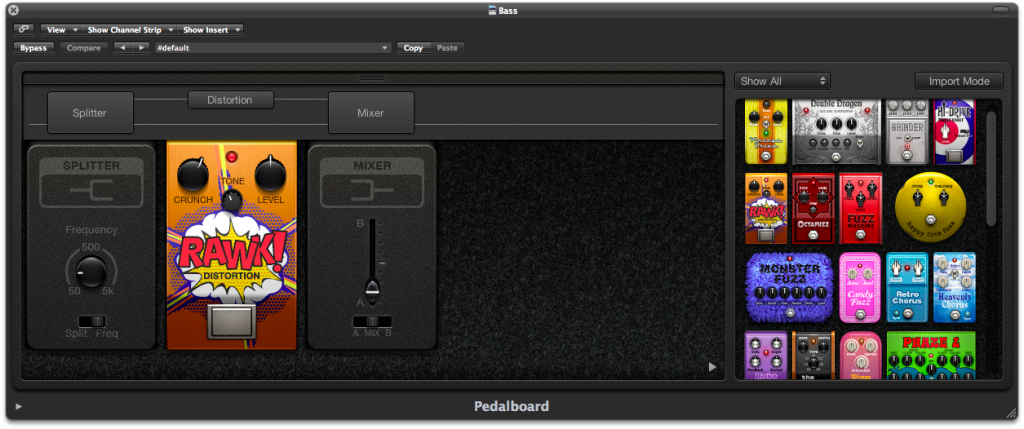Click the Pedalboard label at bottom
The height and width of the screenshot is (429, 1024).
511,406
